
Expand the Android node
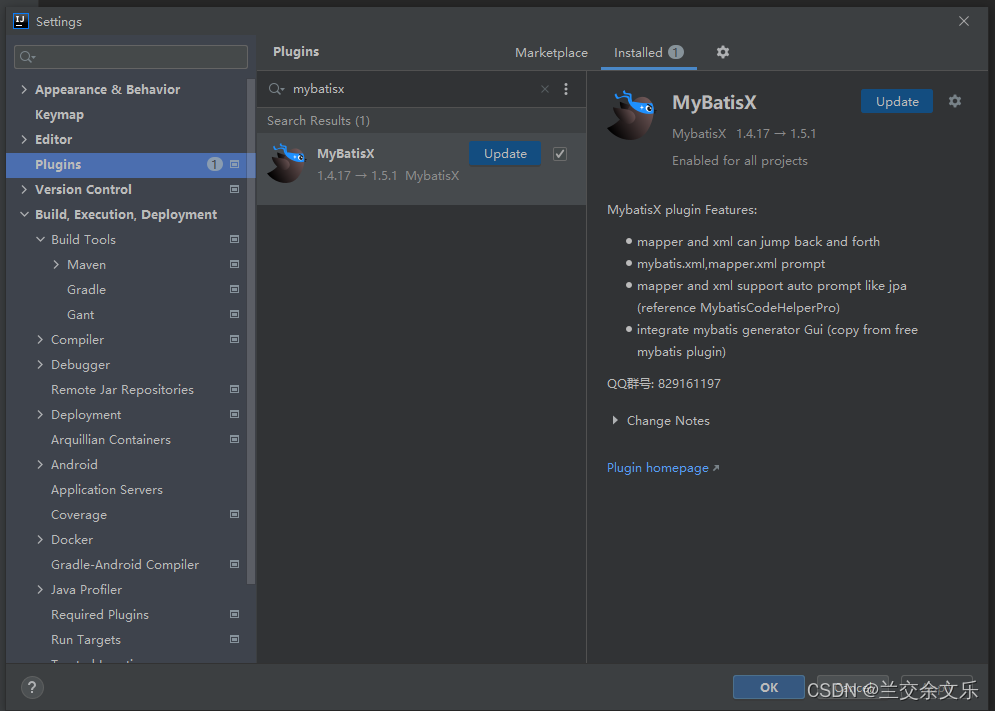tap(41, 465)
